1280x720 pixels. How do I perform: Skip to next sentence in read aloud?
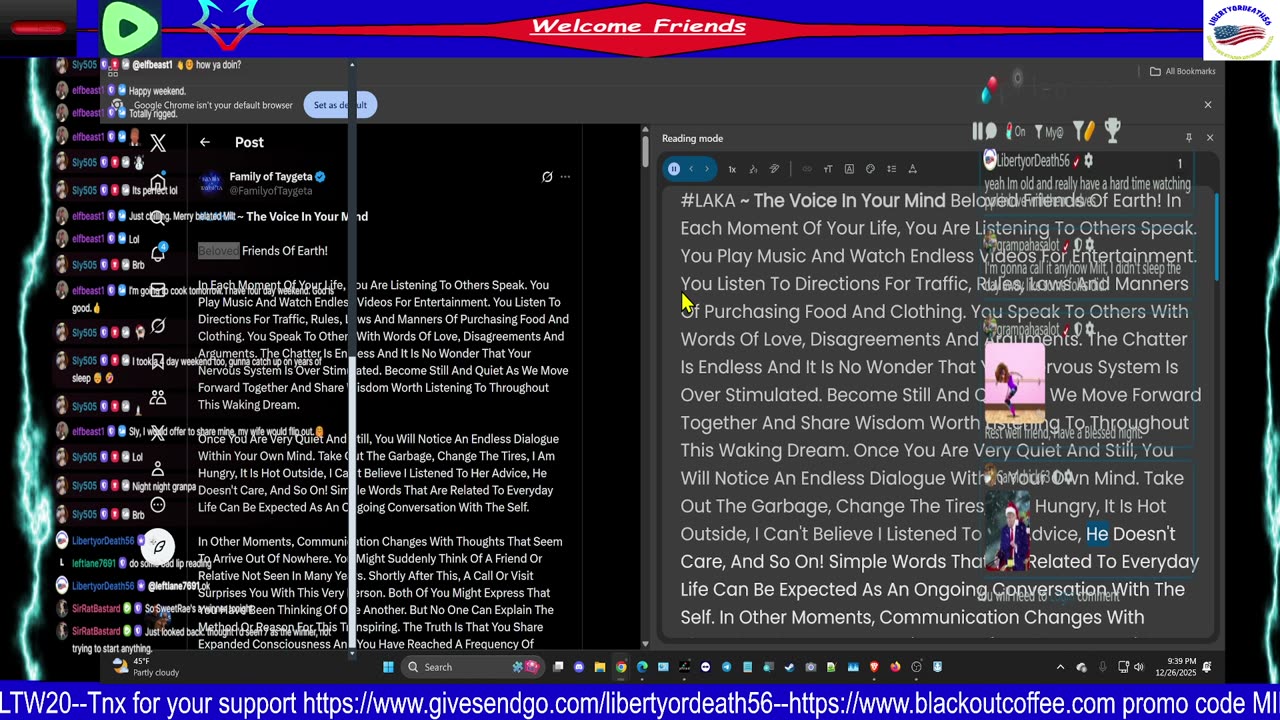coord(707,169)
